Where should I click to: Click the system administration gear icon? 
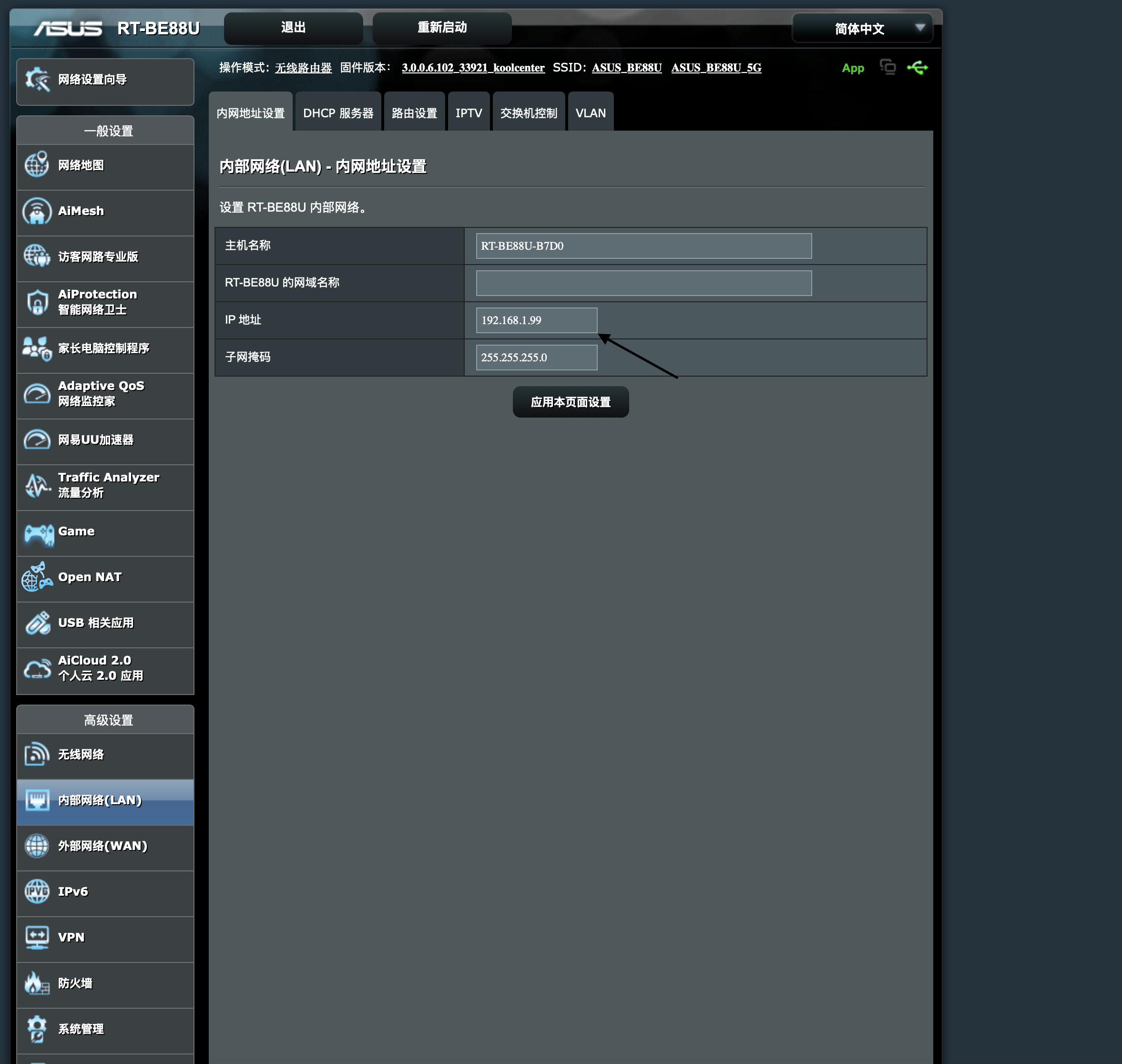point(37,1029)
